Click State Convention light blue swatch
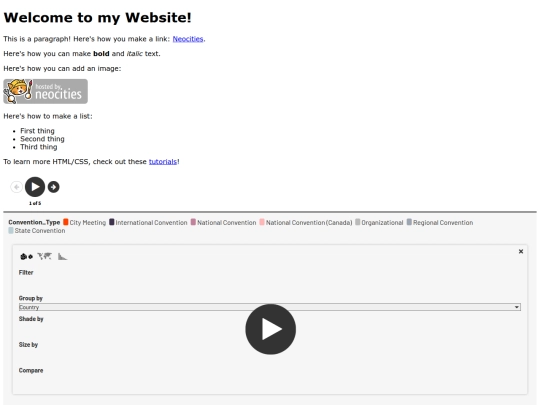Screen dimensions: 540x405 click(x=11, y=230)
